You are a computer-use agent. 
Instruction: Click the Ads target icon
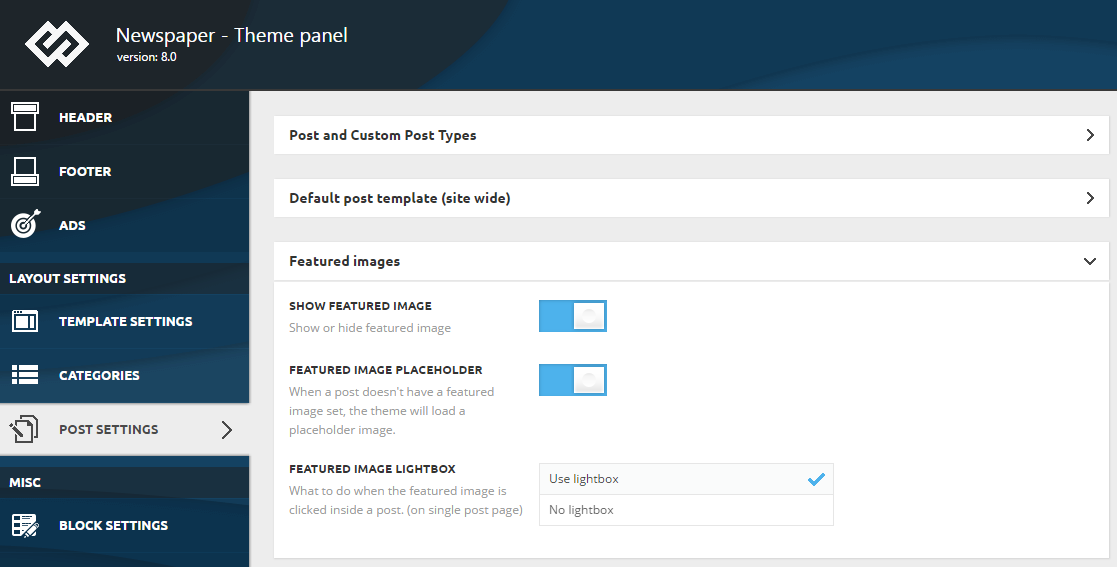click(x=26, y=224)
